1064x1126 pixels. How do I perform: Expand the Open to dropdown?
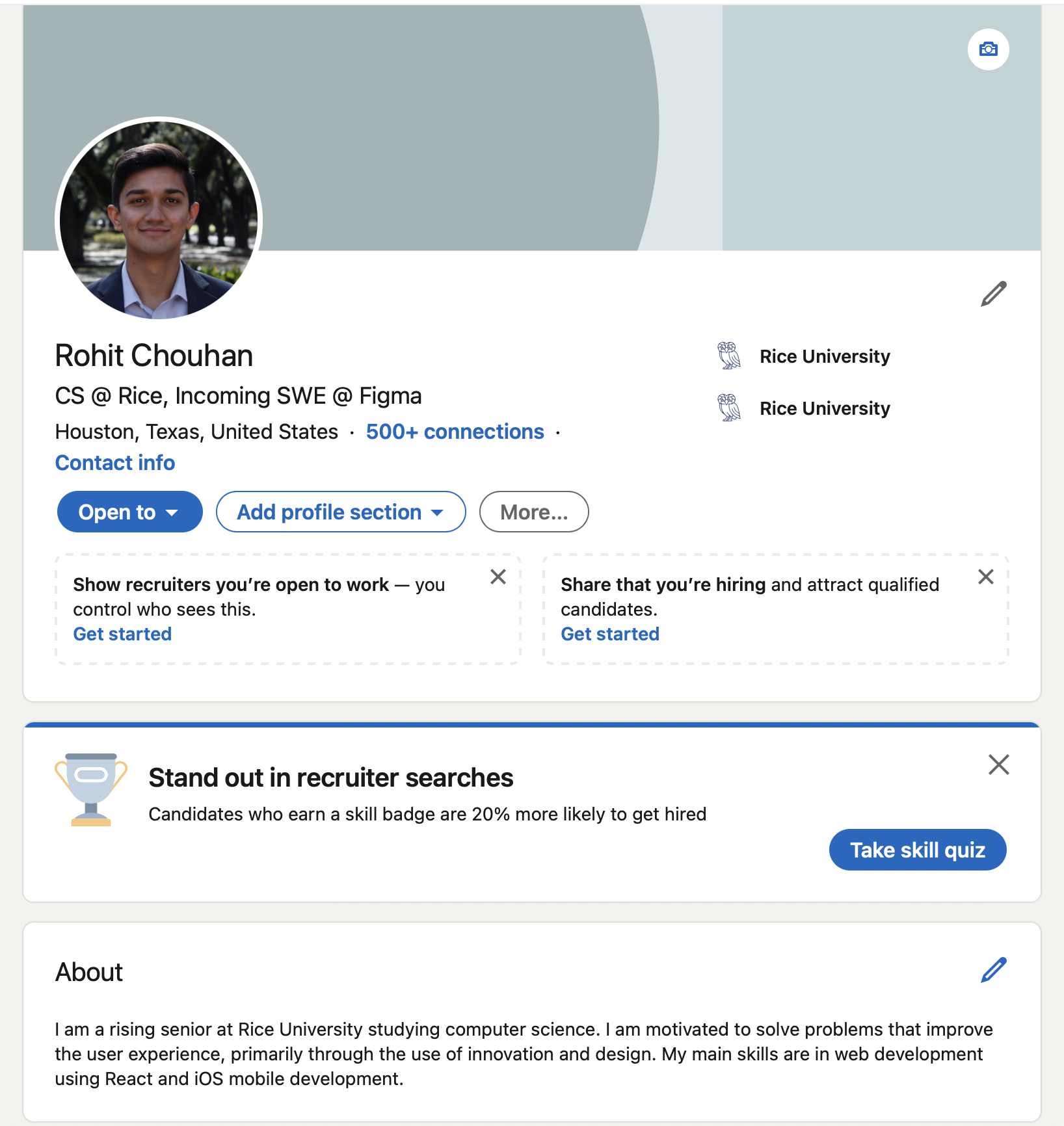coord(129,512)
